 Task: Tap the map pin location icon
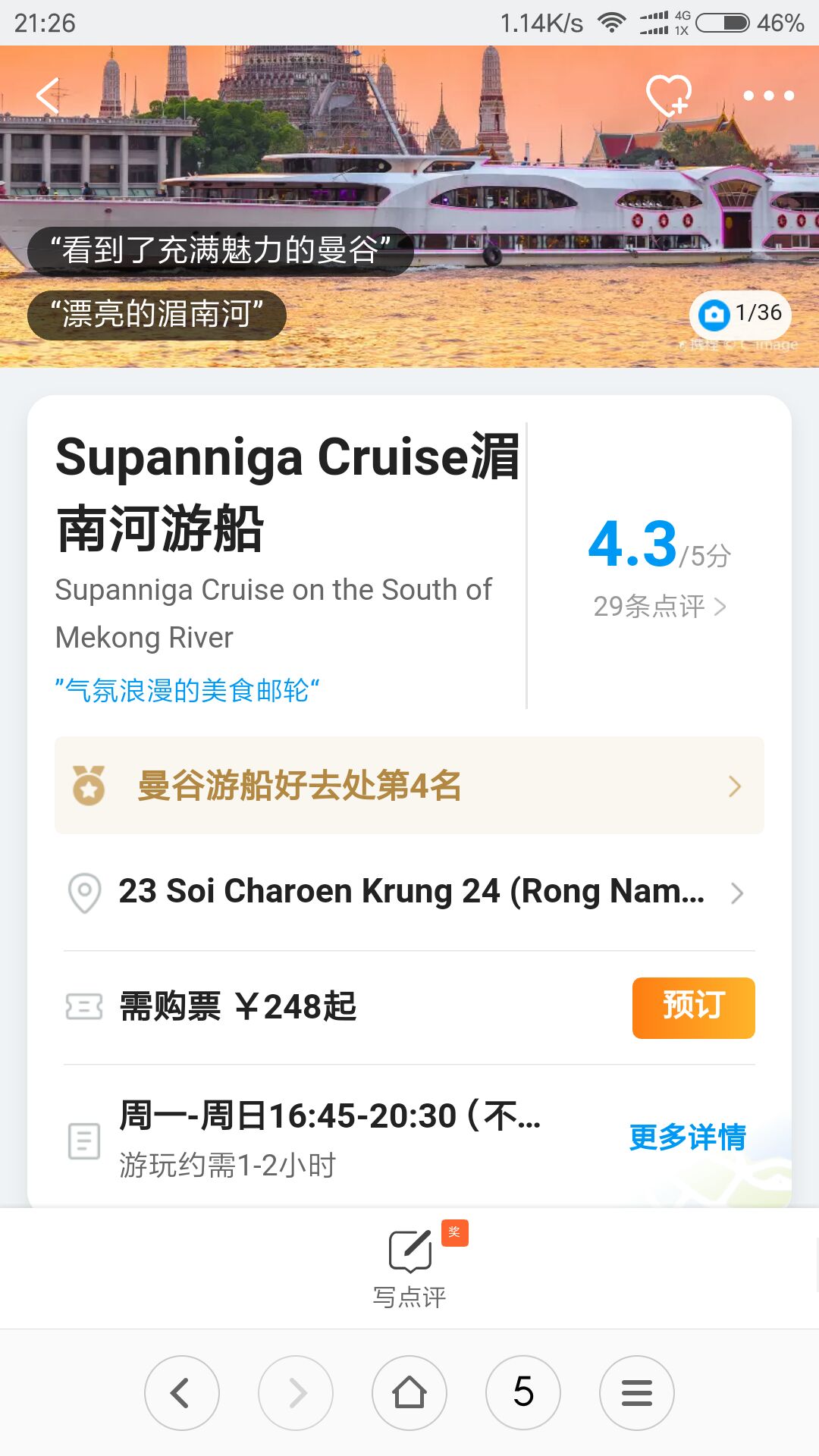click(85, 893)
